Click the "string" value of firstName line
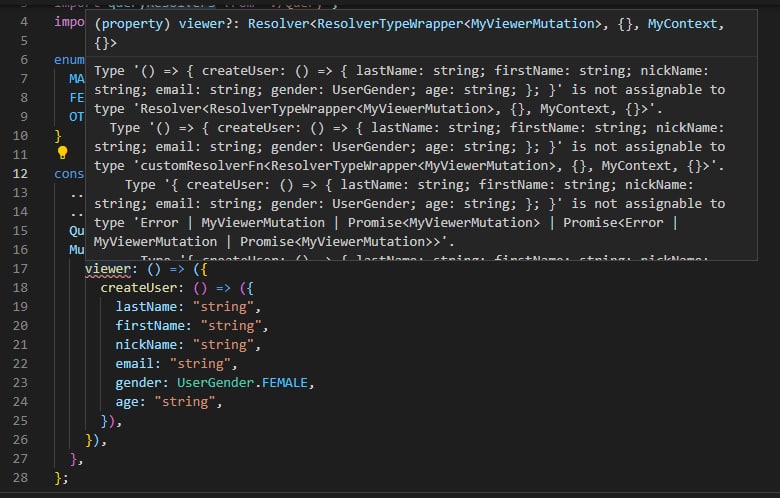The width and height of the screenshot is (780, 498). (x=231, y=326)
